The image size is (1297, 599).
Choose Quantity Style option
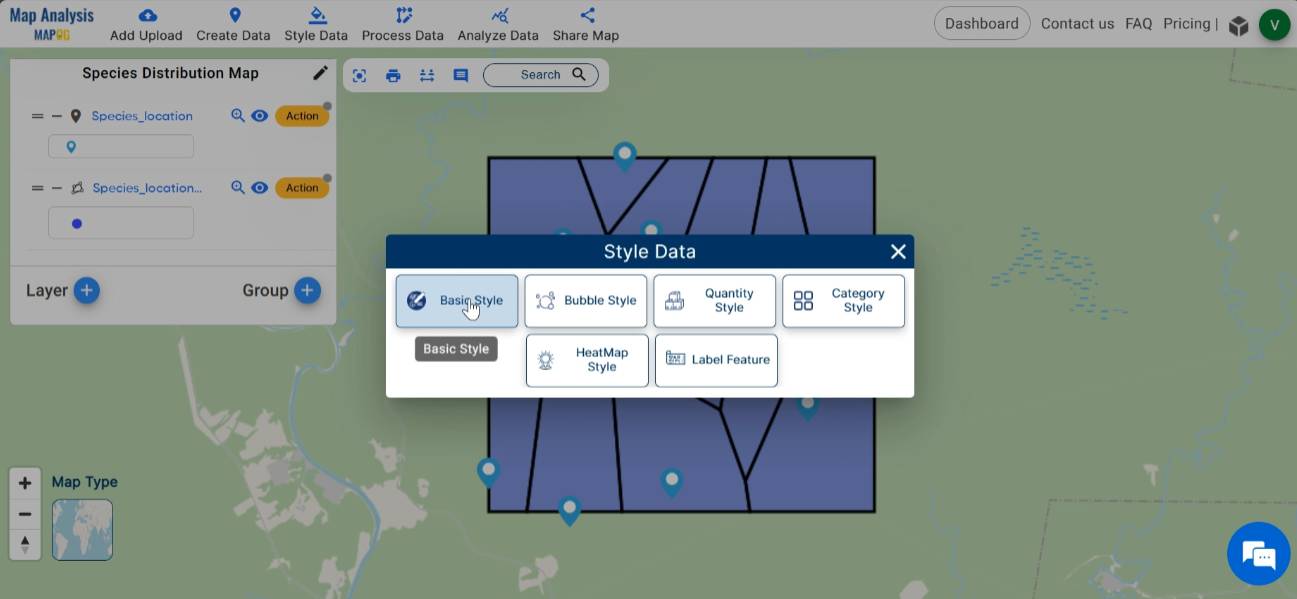[x=715, y=301]
